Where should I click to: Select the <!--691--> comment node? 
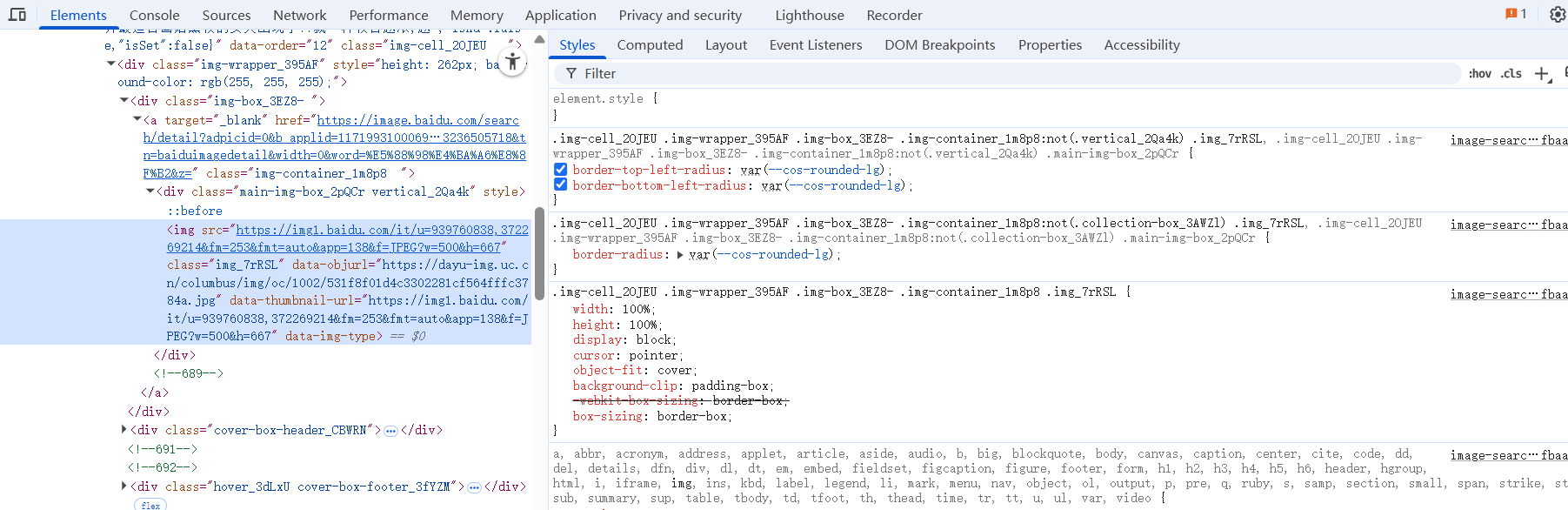[x=163, y=449]
